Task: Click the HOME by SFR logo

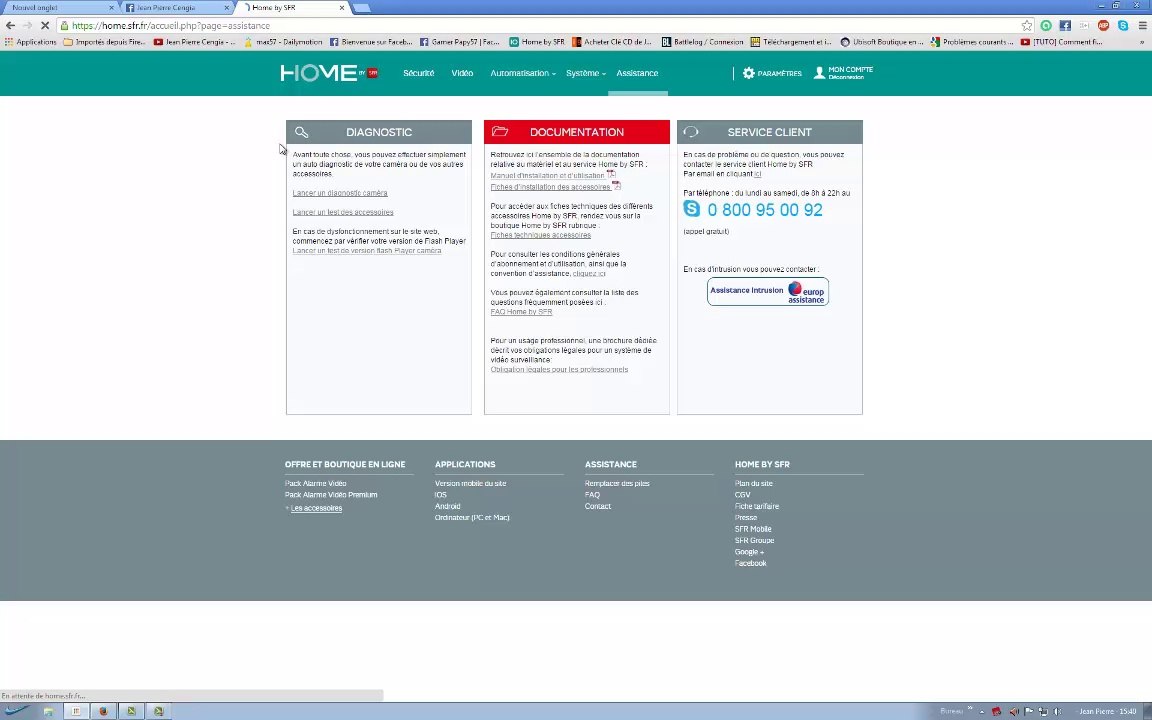Action: pos(328,73)
